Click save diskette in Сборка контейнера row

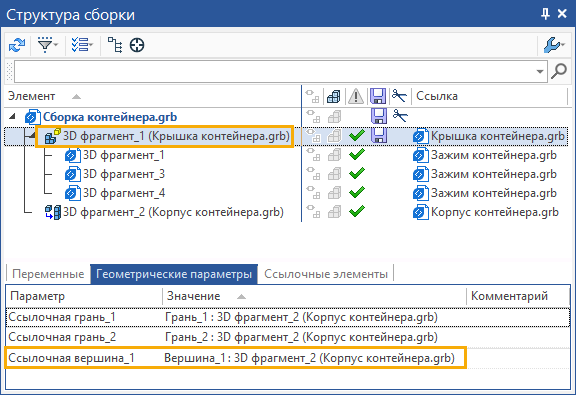379,116
